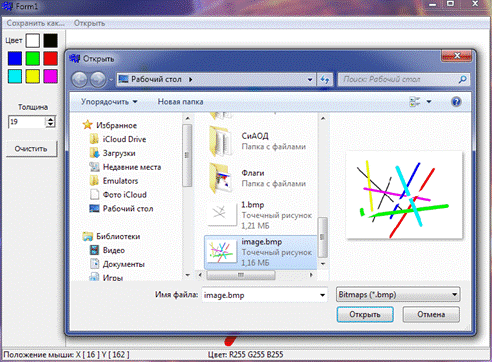The height and width of the screenshot is (362, 492).
Task: Click the Открыть button in dialog
Action: pyautogui.click(x=365, y=314)
